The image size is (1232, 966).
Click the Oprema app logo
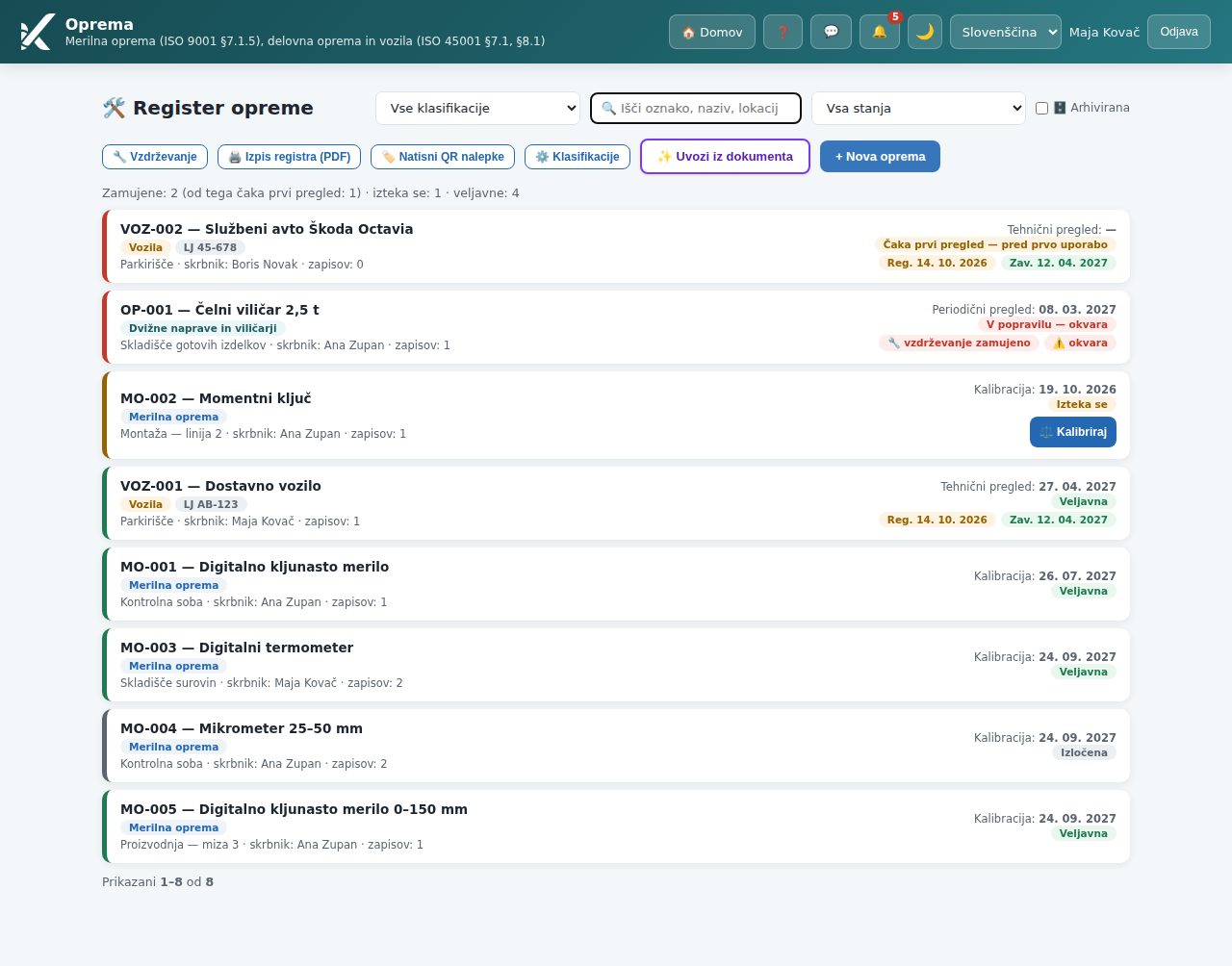(38, 32)
